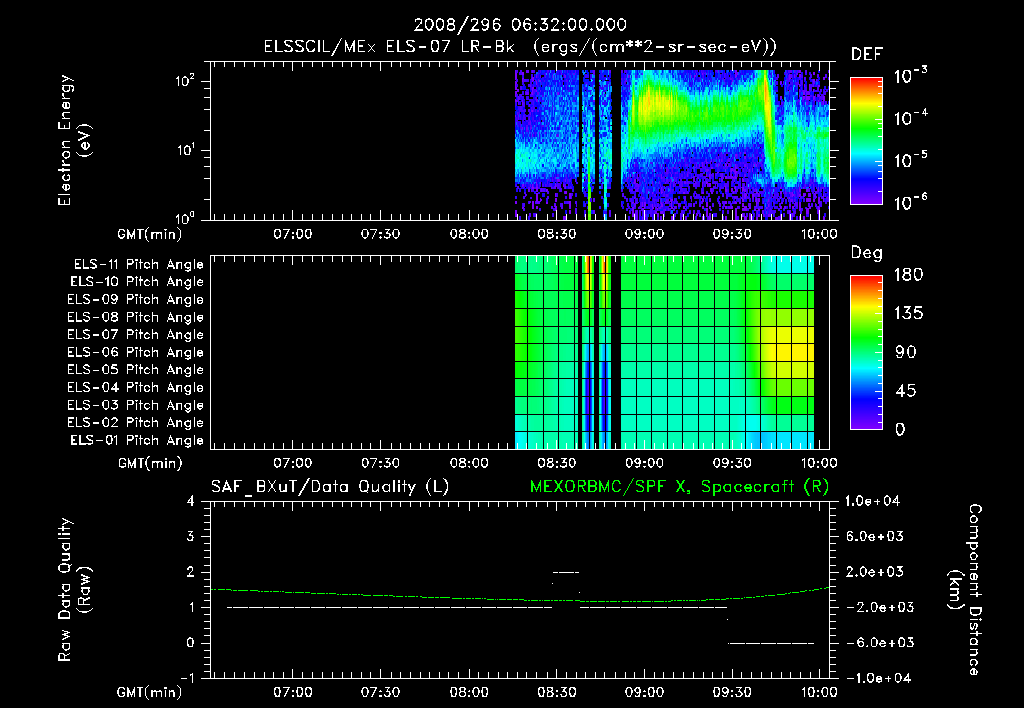Click the DEF label above the top color bar
The width and height of the screenshot is (1024, 708).
866,54
